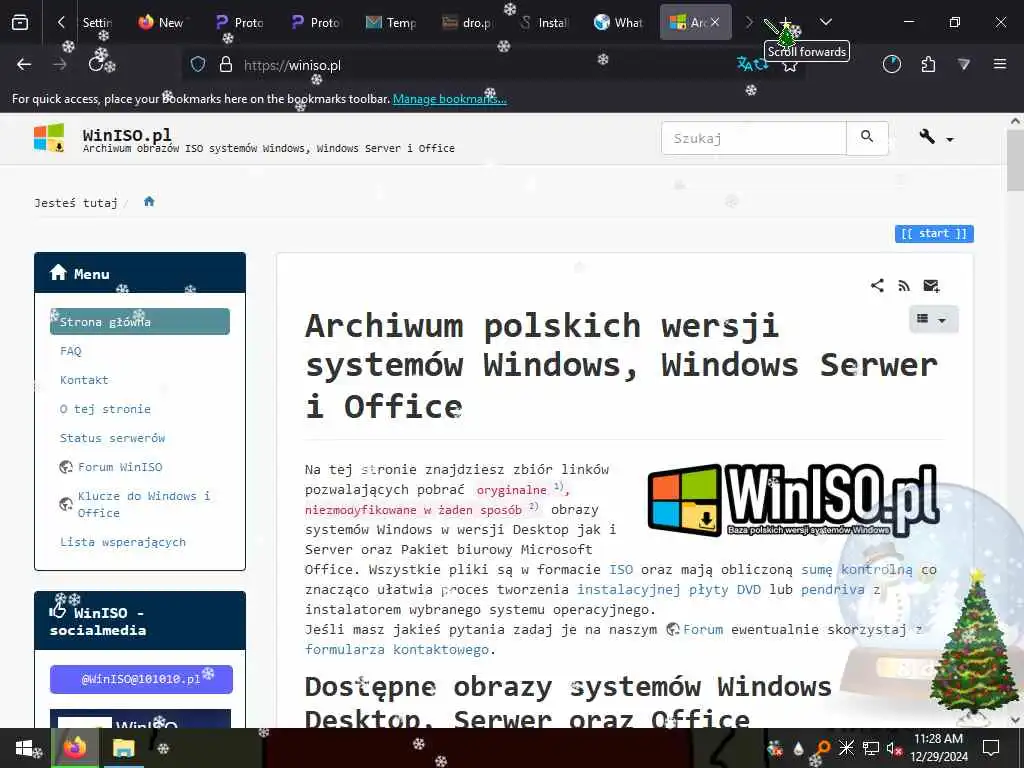1024x768 pixels.
Task: Select Strona główna in the menu
Action: tap(140, 322)
